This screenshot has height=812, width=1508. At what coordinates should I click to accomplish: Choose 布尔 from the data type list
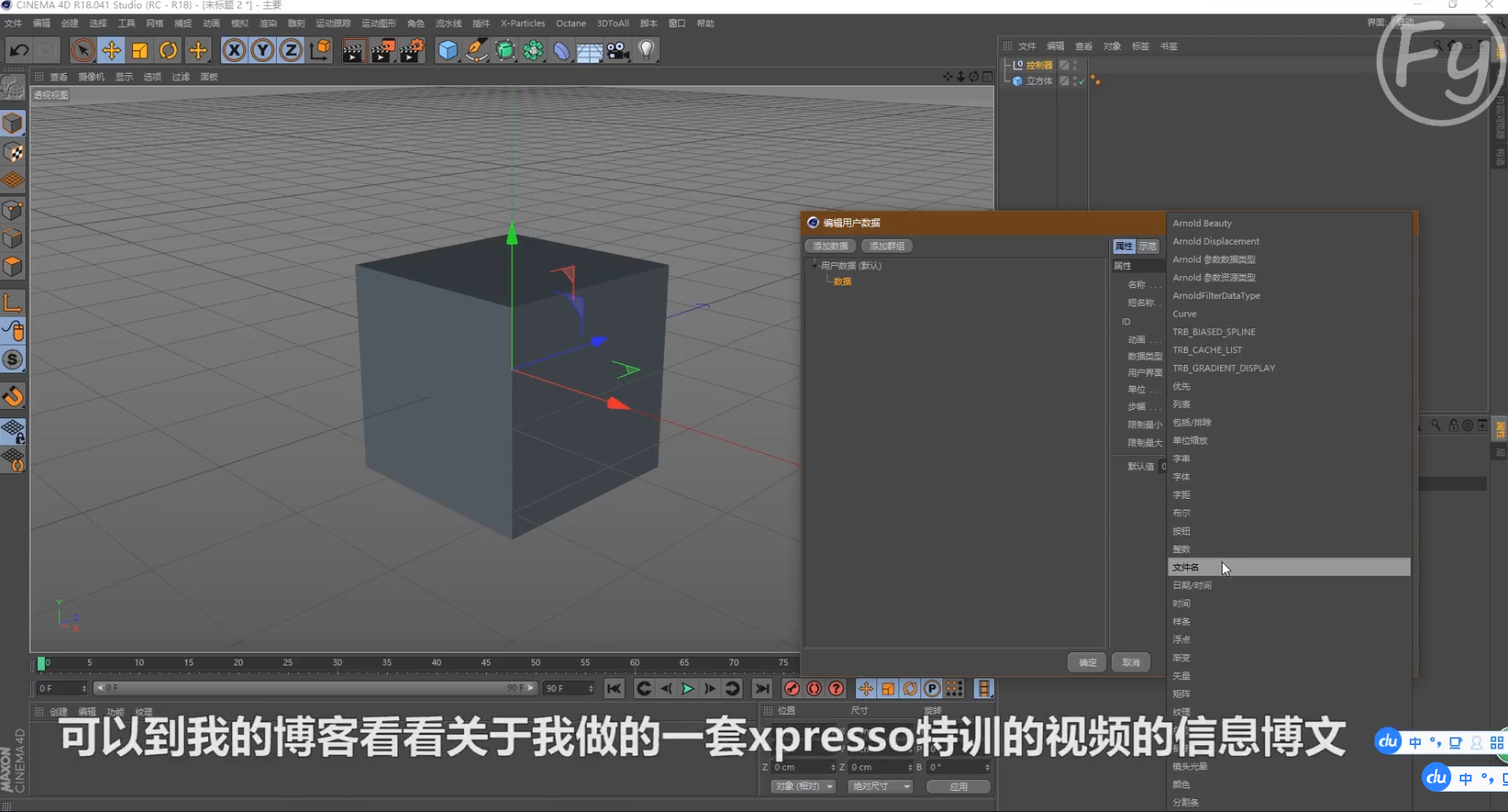pos(1289,513)
